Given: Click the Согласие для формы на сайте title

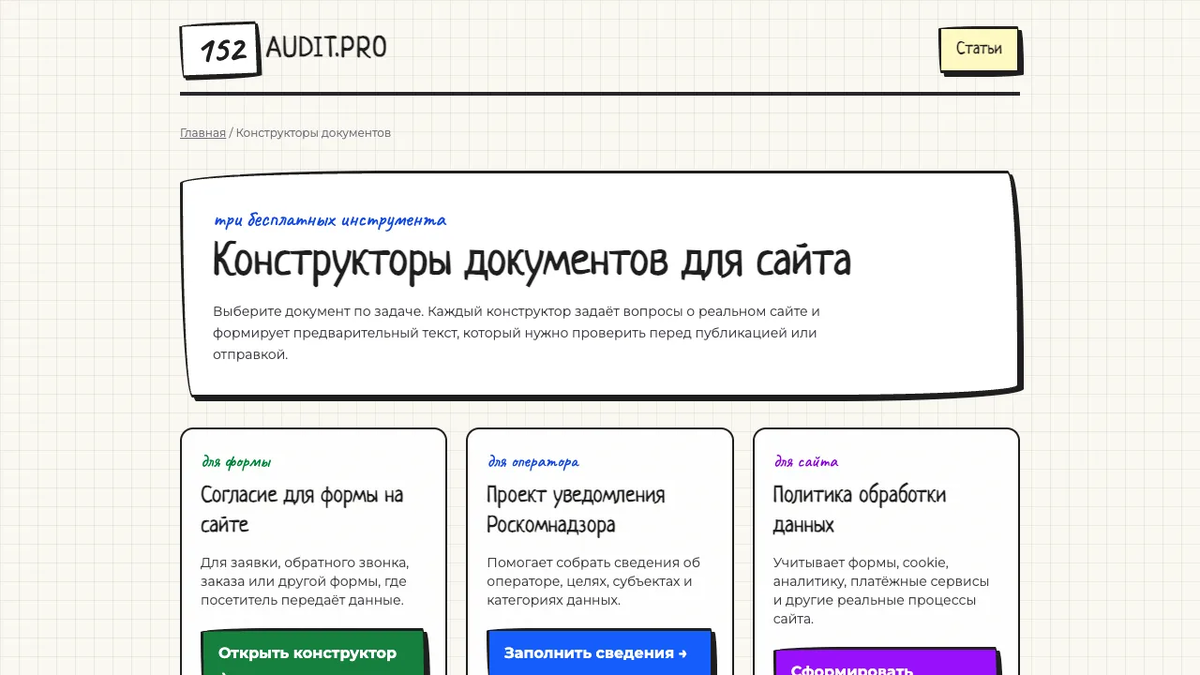Looking at the screenshot, I should pos(302,510).
